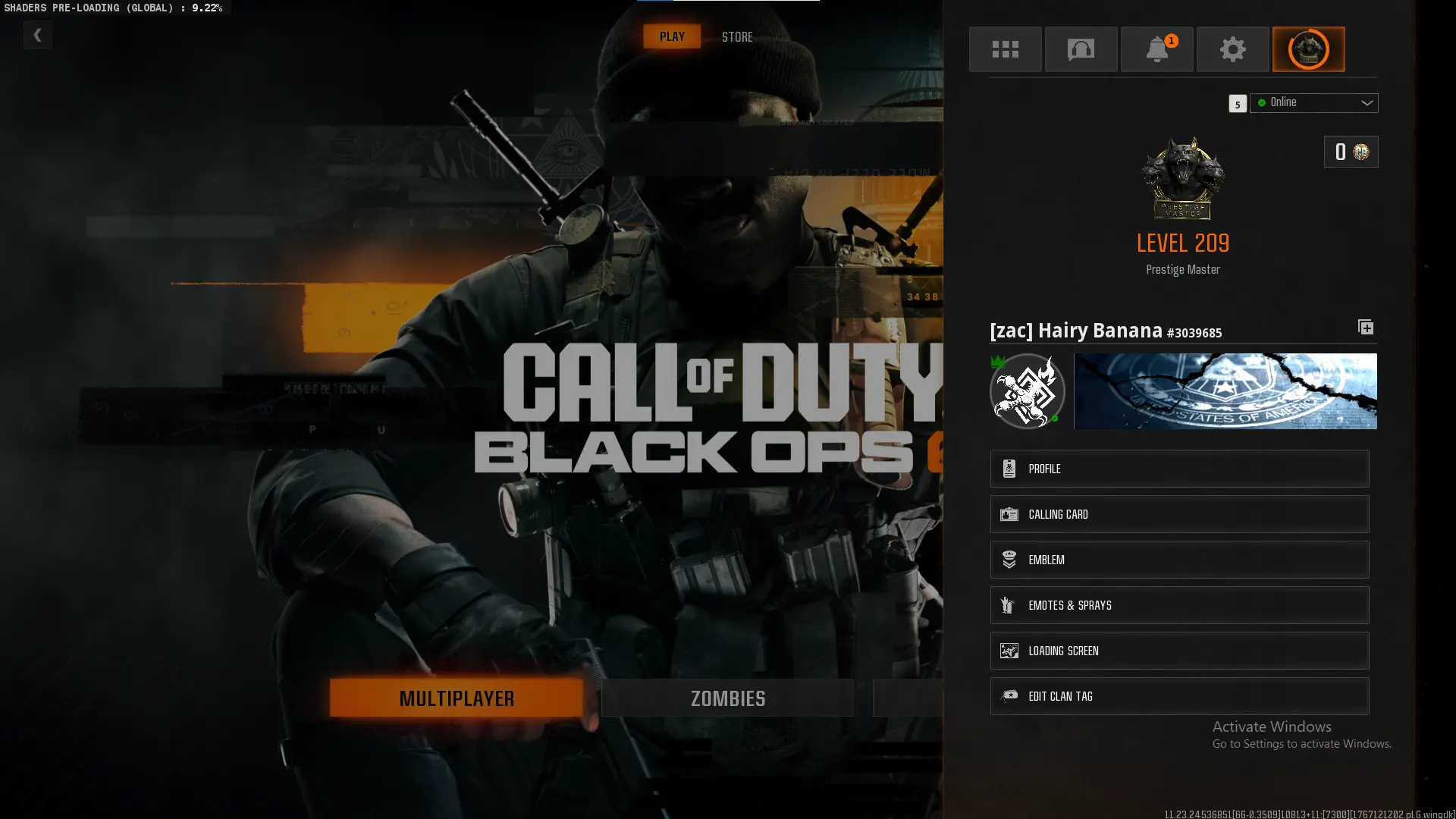Select the equipped emblem thumbnail
The height and width of the screenshot is (819, 1456).
pos(1027,391)
